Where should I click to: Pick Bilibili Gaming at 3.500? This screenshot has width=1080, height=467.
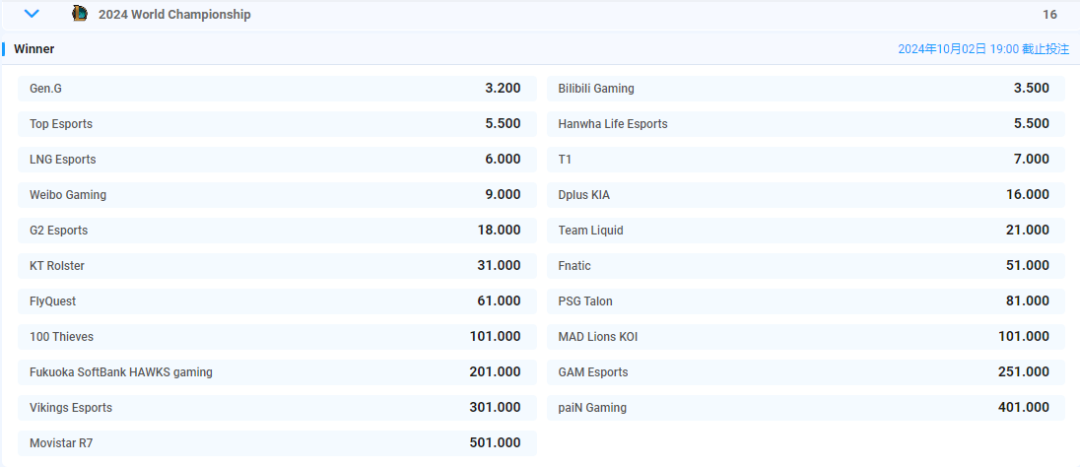805,88
